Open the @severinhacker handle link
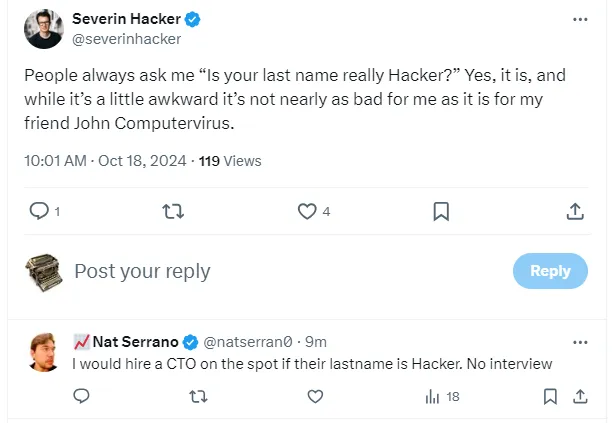 click(127, 39)
